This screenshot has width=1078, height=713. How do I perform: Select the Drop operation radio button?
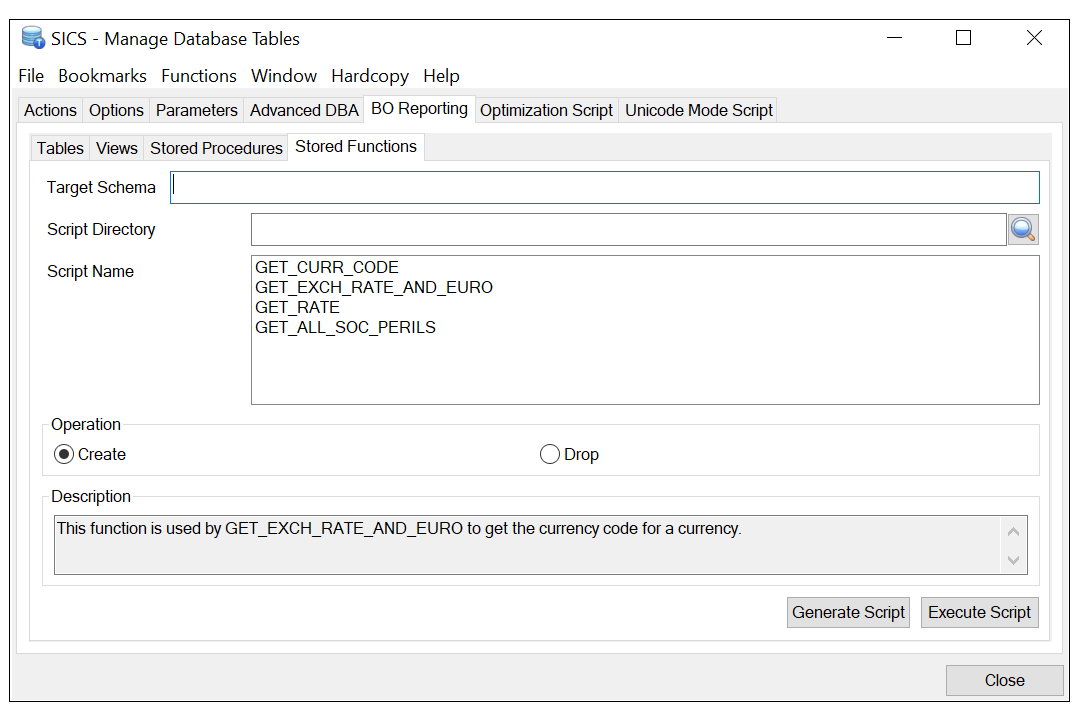(549, 455)
